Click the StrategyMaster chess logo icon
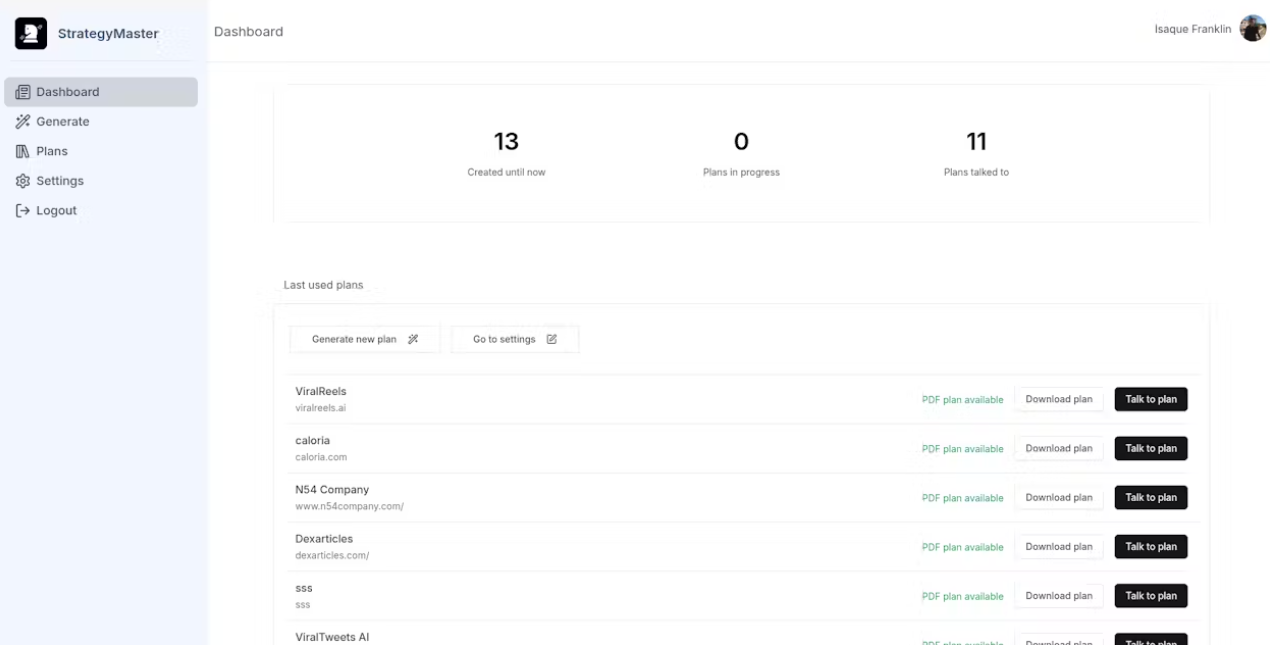The image size is (1270, 645). 31,33
